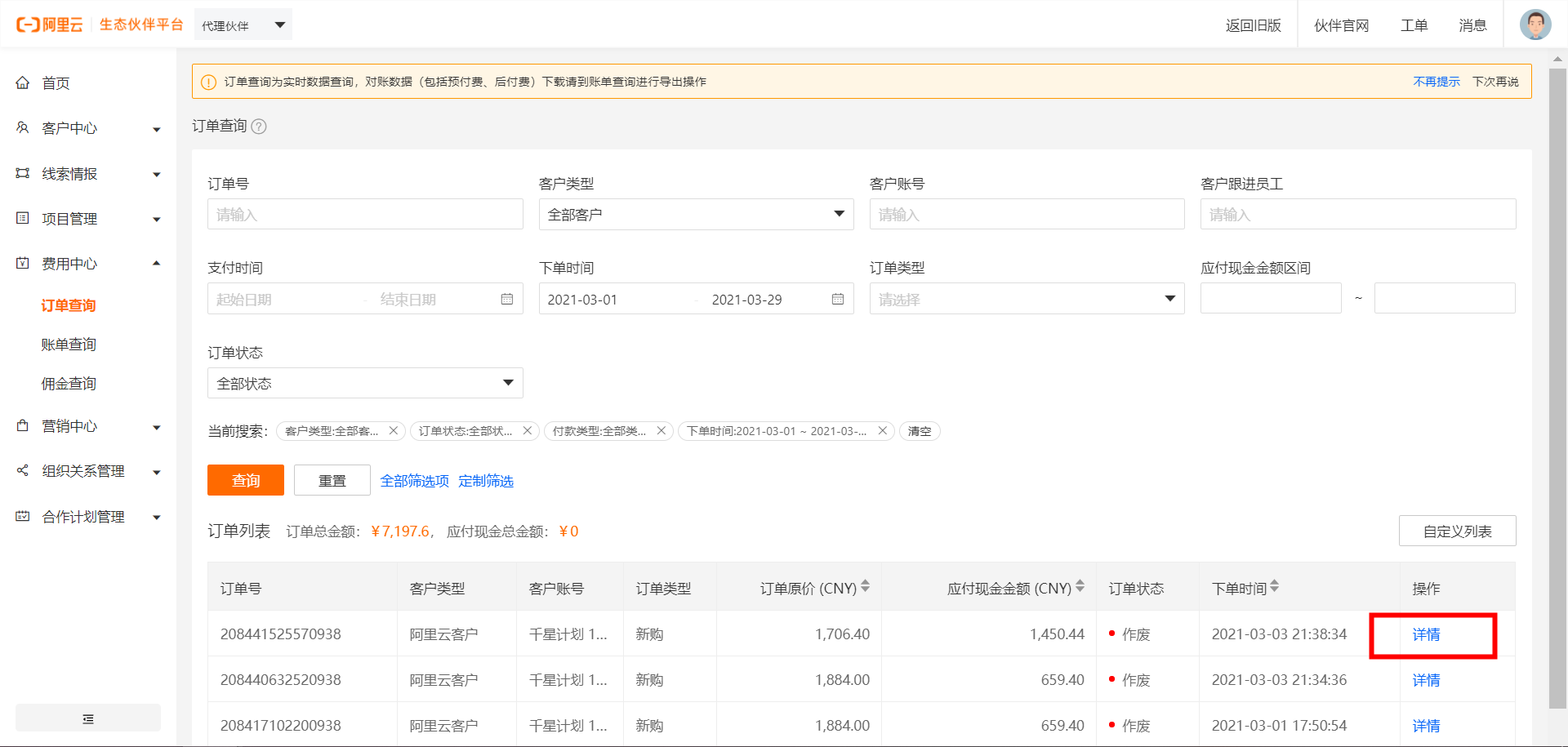Open 详情 for order 208417102200938
This screenshot has width=1568, height=747.
point(1427,726)
